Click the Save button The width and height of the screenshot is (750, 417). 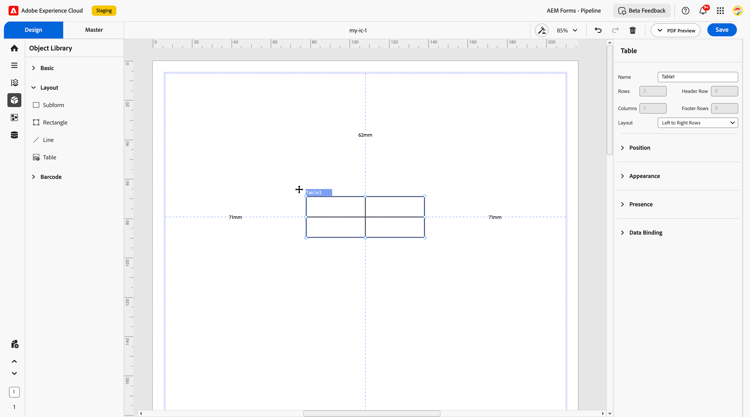pos(722,30)
